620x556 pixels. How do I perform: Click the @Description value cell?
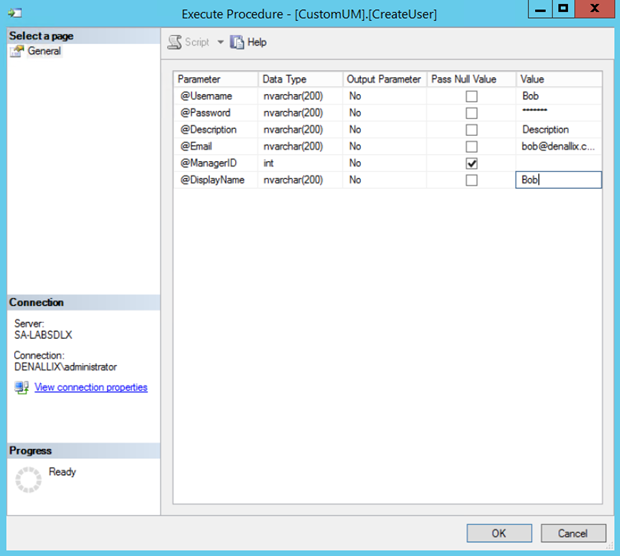[559, 130]
